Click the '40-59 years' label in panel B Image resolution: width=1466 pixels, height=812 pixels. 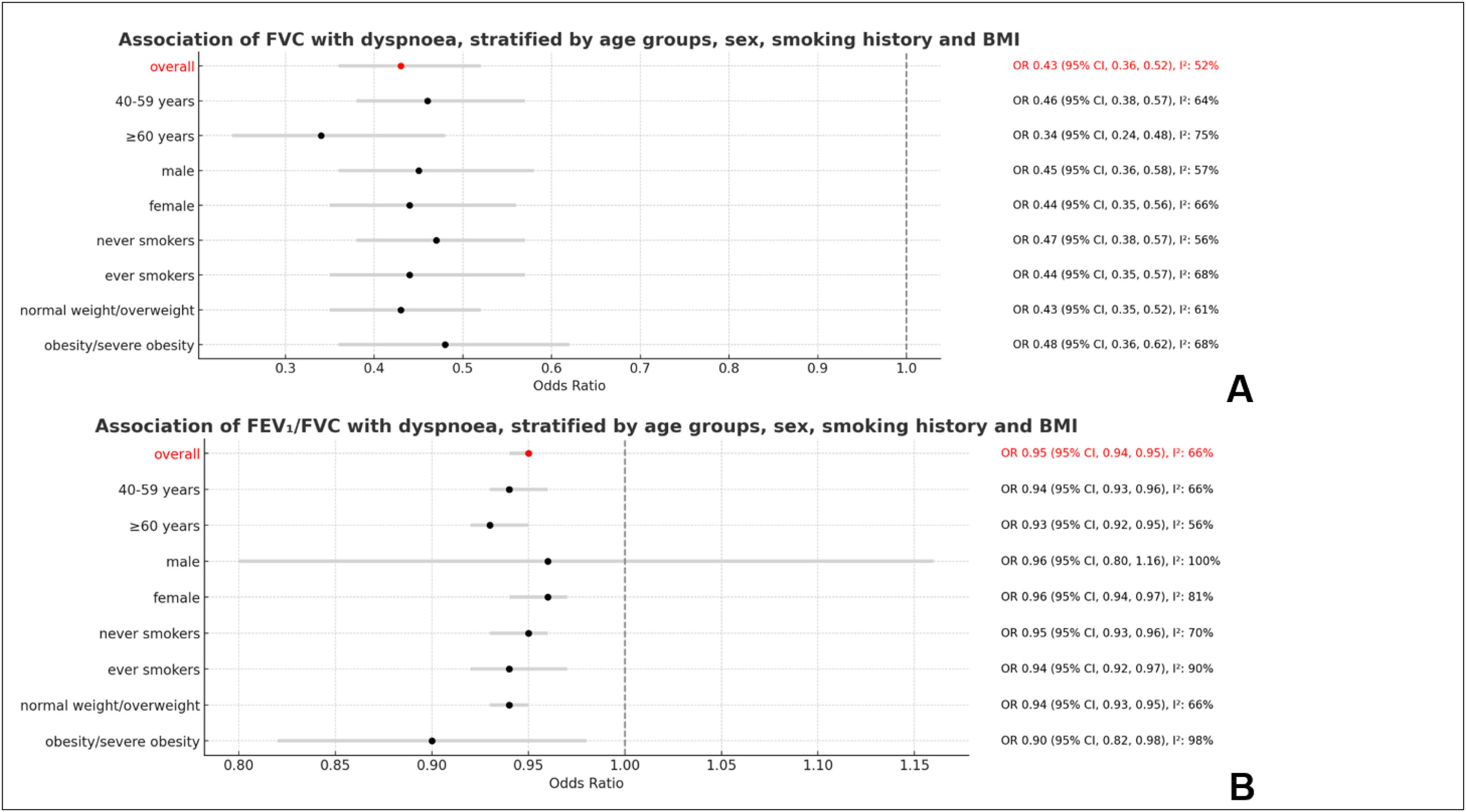pos(159,490)
